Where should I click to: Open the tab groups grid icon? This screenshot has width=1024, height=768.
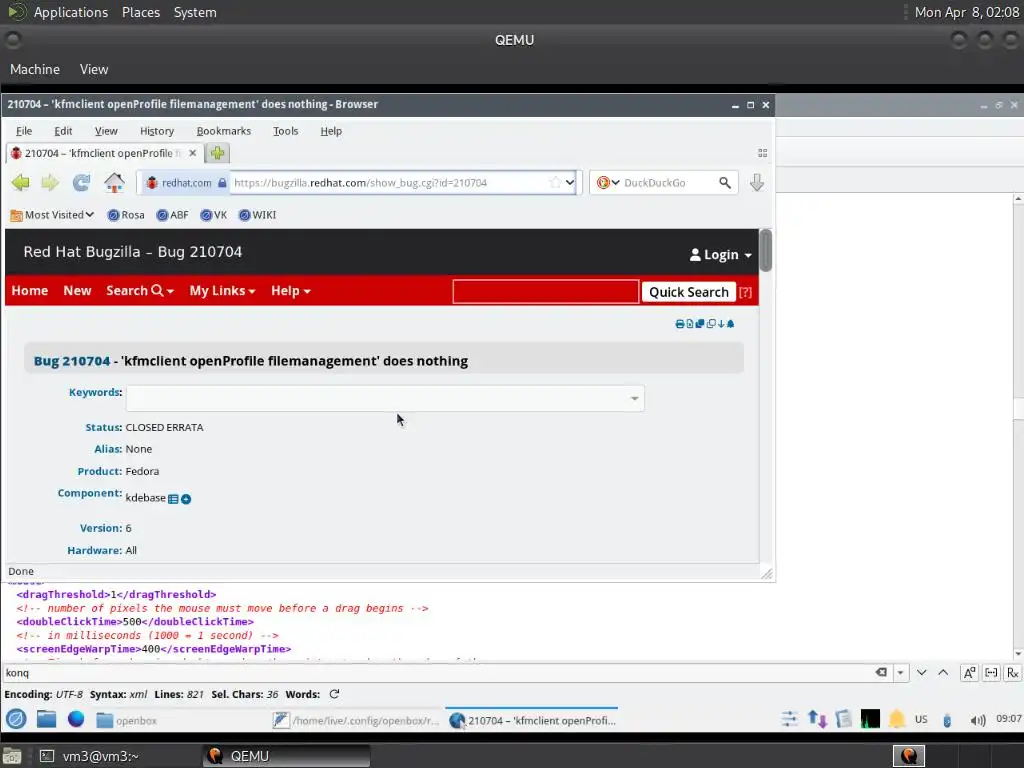pos(762,153)
